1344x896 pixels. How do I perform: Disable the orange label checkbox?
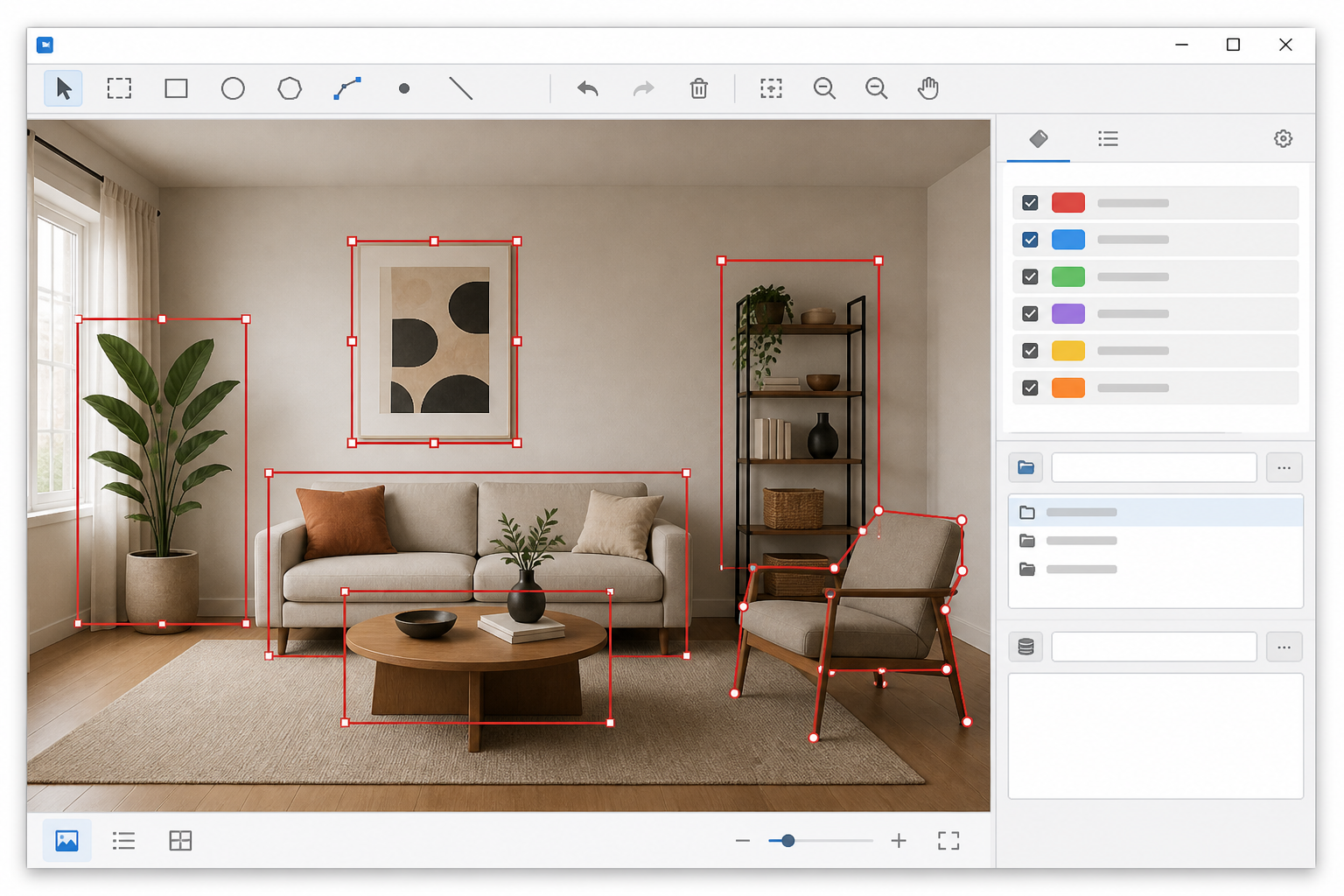click(1030, 388)
